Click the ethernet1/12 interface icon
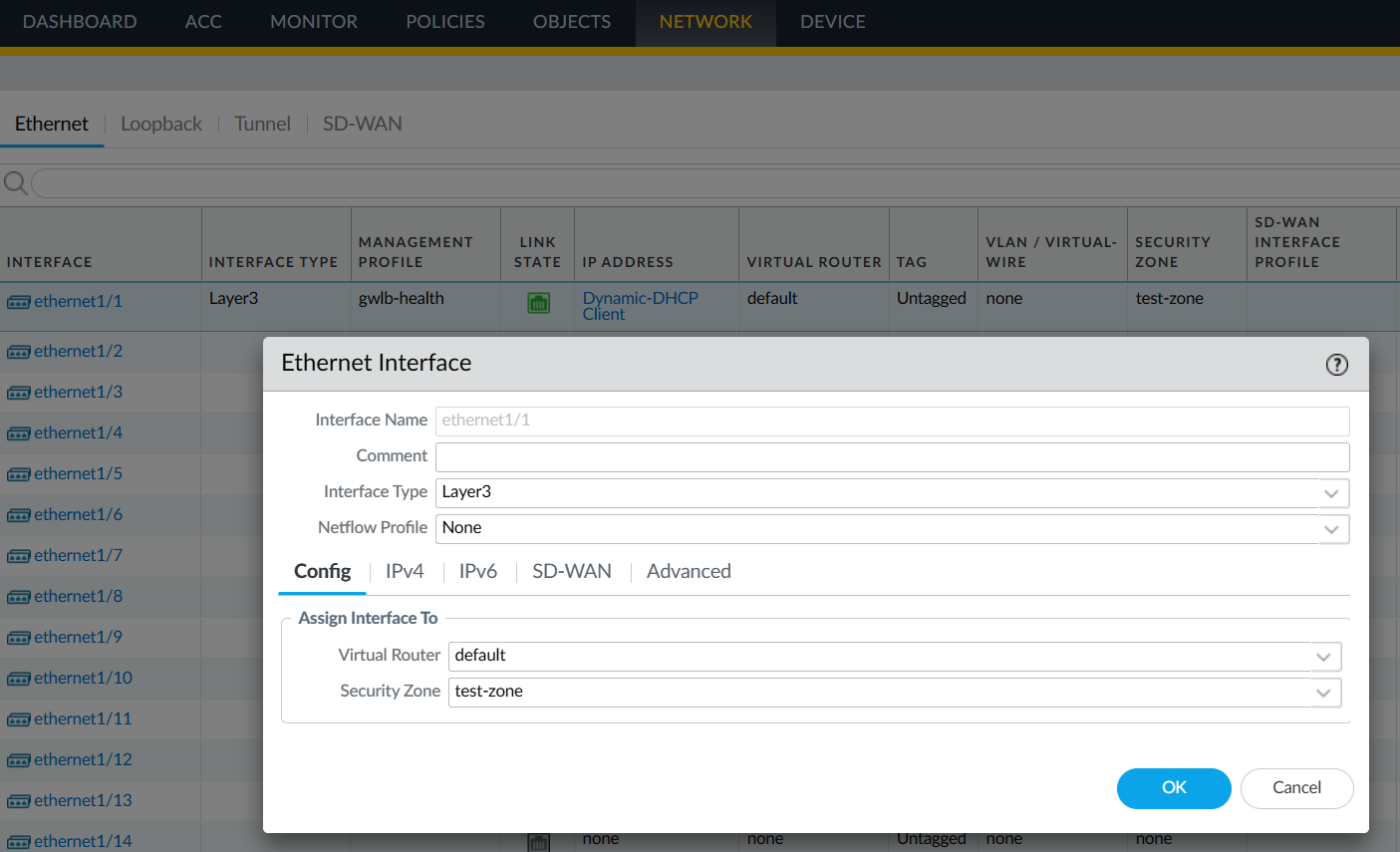 18,760
